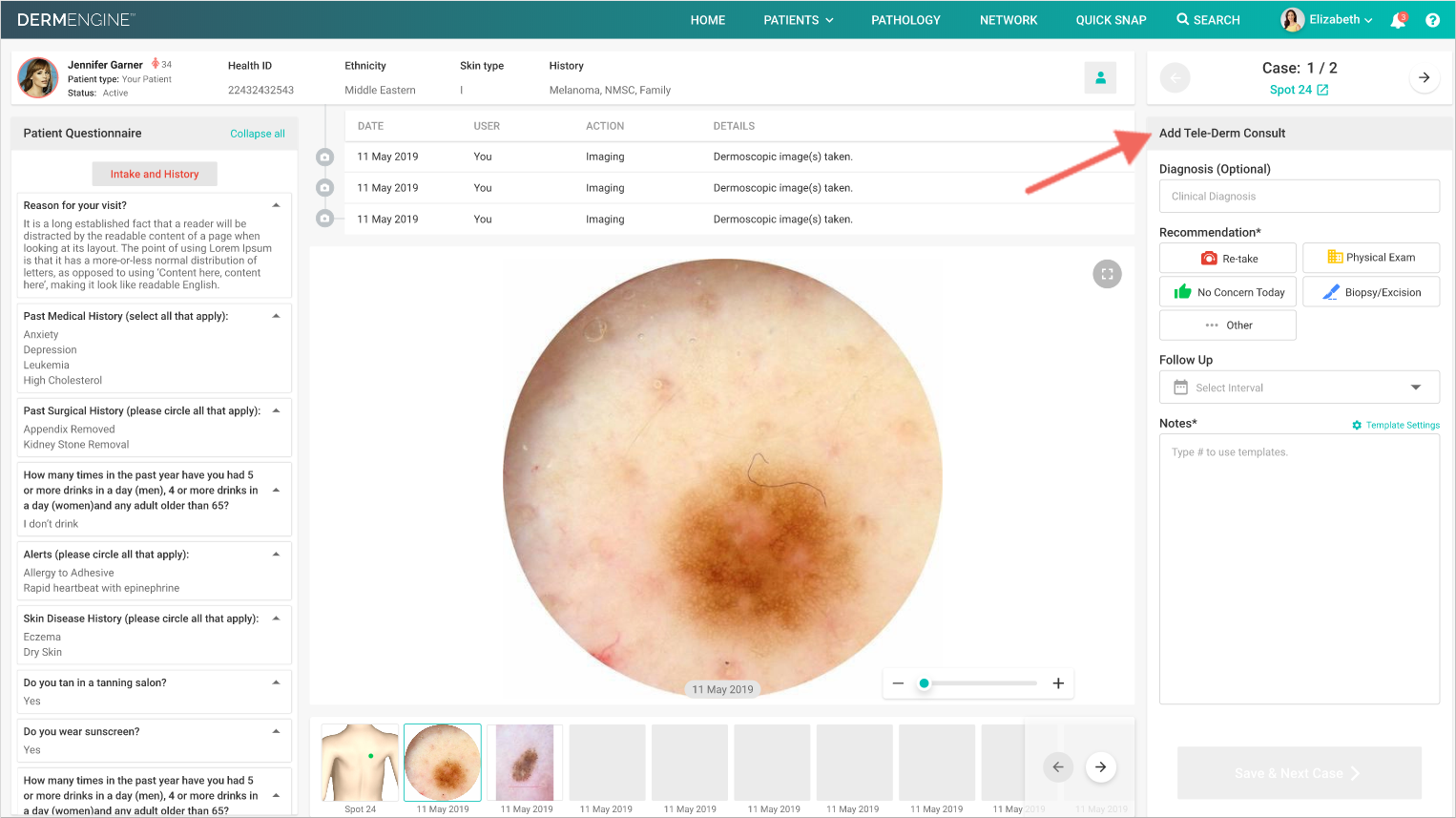This screenshot has width=1456, height=818.
Task: Click the Intake and History button
Action: [x=155, y=174]
